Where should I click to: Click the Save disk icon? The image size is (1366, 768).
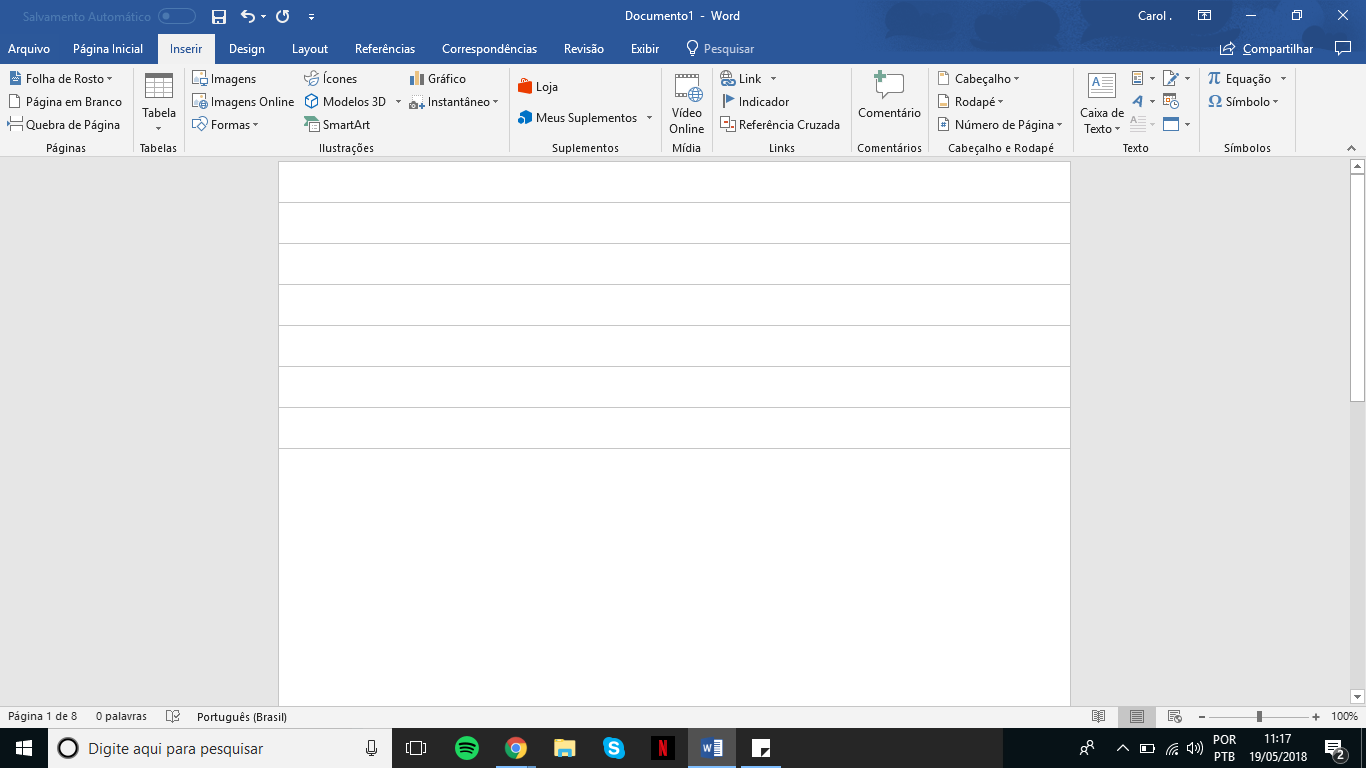pos(219,16)
